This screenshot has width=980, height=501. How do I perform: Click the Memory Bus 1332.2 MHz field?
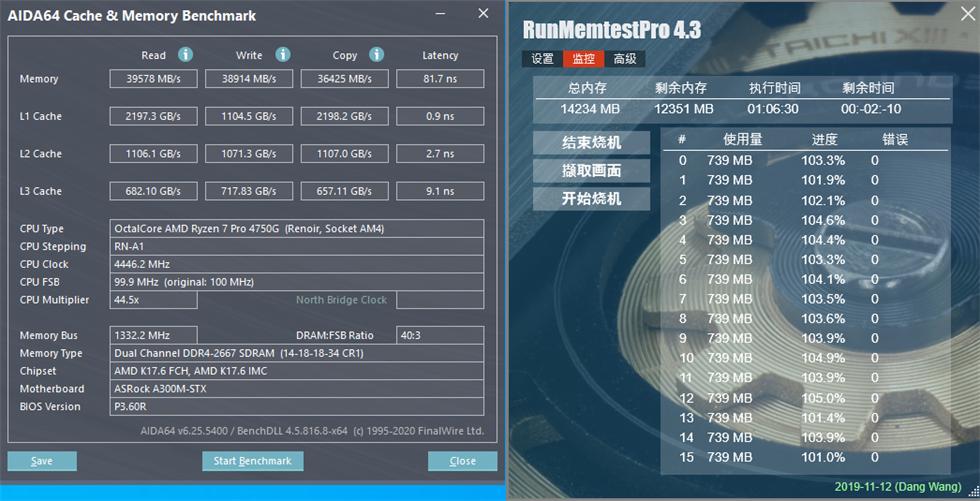153,335
